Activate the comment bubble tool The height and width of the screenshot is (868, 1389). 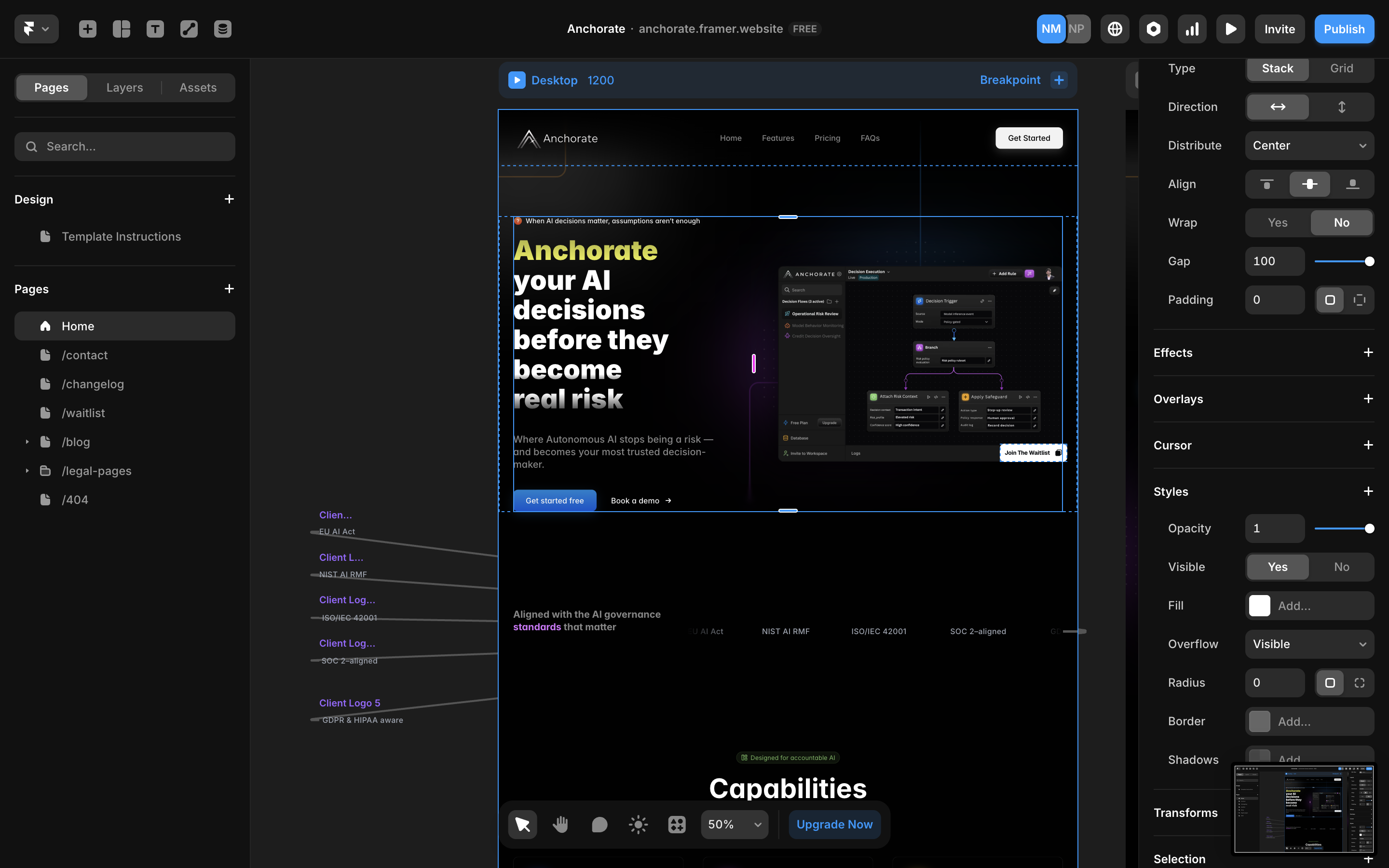point(599,825)
